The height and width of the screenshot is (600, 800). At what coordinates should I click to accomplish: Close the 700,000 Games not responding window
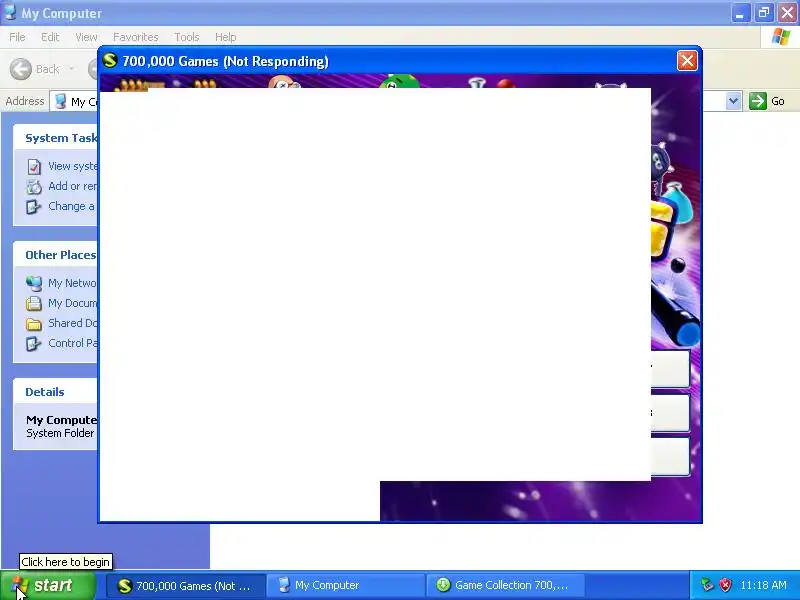[687, 61]
